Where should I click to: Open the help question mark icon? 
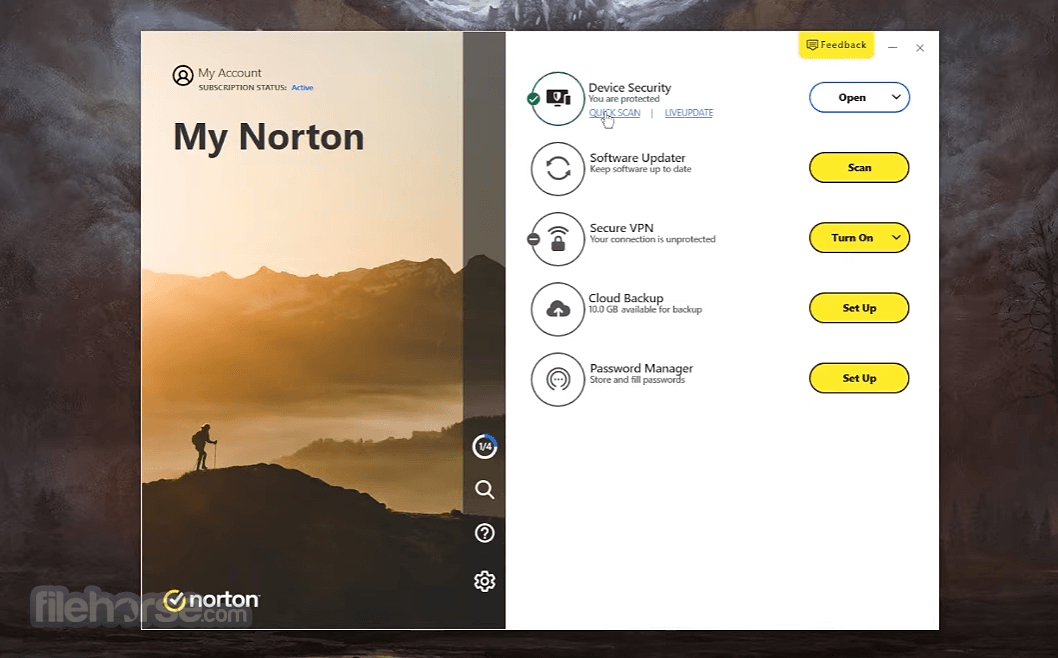[484, 533]
